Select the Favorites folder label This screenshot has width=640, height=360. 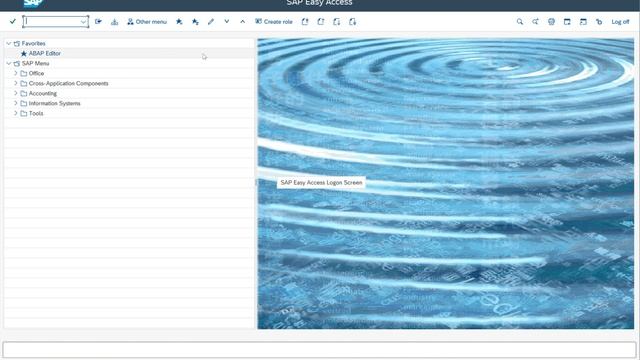[33, 43]
